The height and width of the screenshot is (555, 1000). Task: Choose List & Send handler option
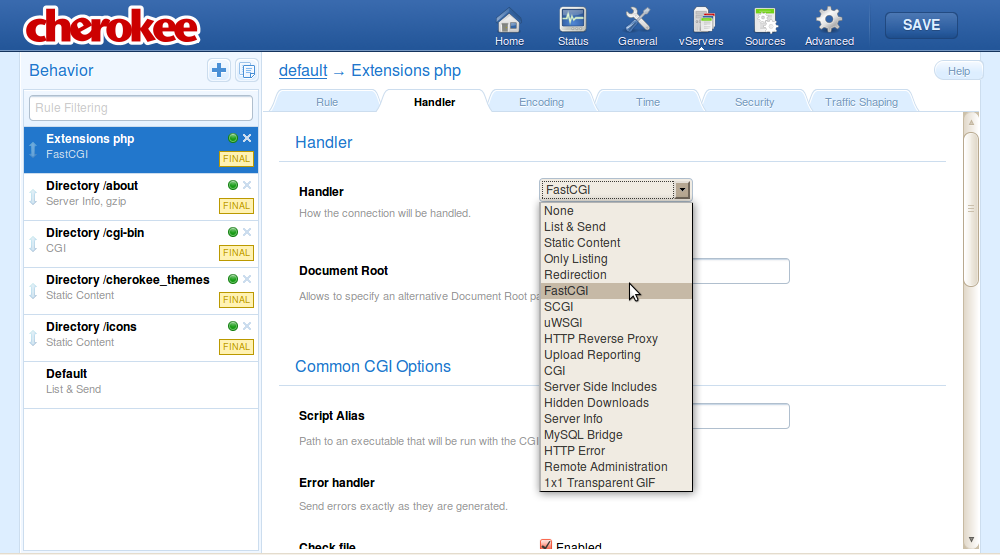pyautogui.click(x=616, y=226)
